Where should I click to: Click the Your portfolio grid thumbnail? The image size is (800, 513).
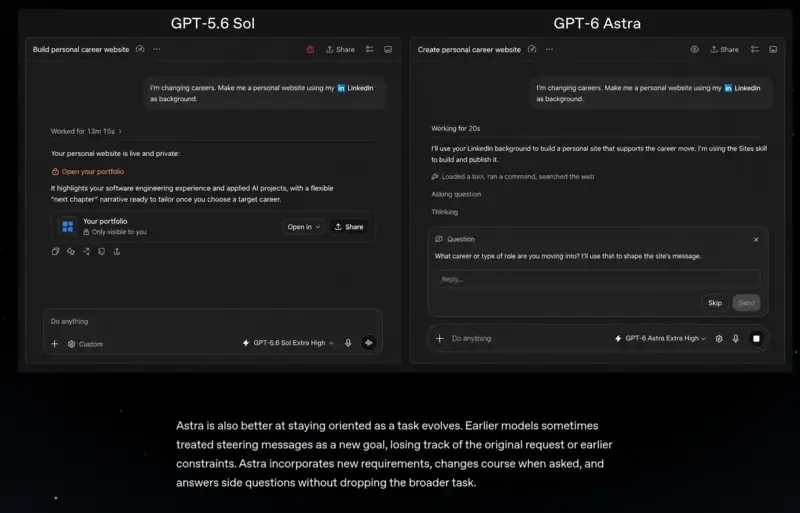click(x=67, y=226)
